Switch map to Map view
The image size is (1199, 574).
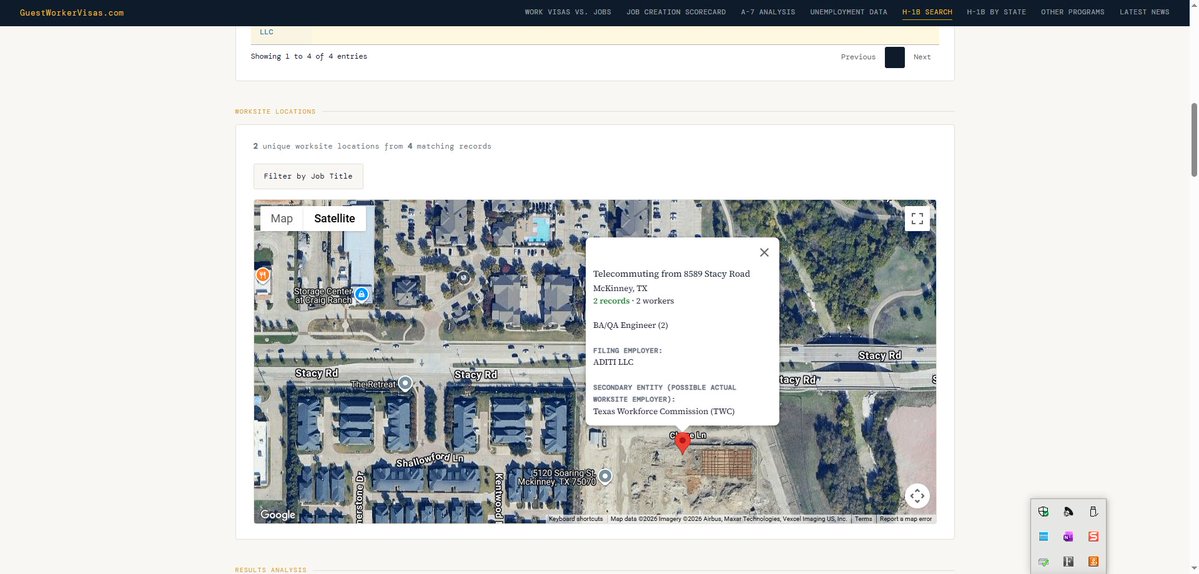(281, 219)
